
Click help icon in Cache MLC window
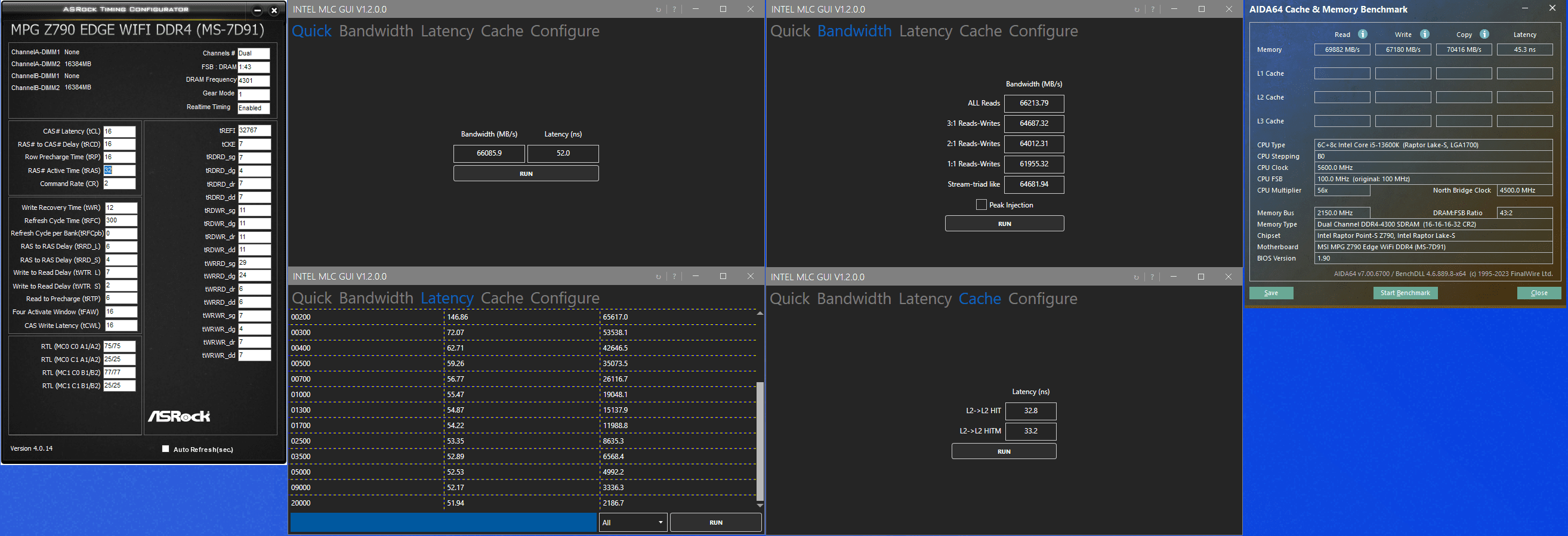coord(1152,277)
